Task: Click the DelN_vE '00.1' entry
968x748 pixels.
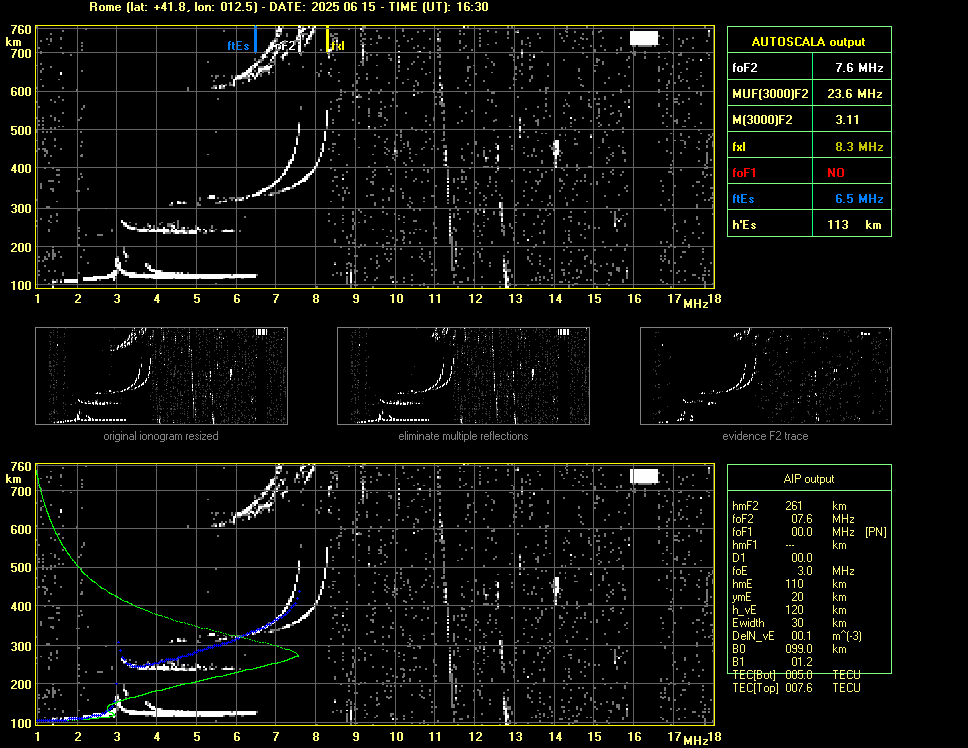Action: coord(796,636)
